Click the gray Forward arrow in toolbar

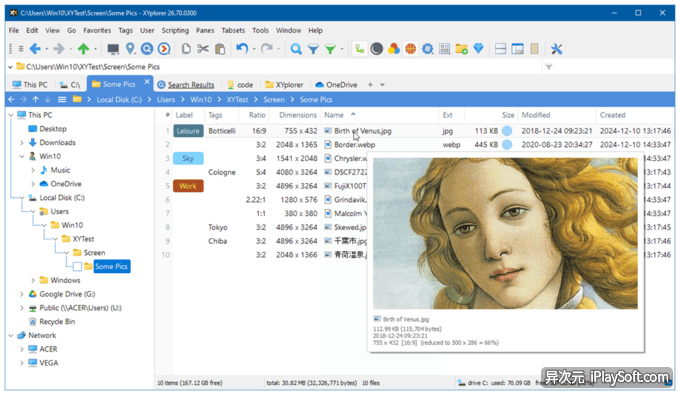click(59, 49)
